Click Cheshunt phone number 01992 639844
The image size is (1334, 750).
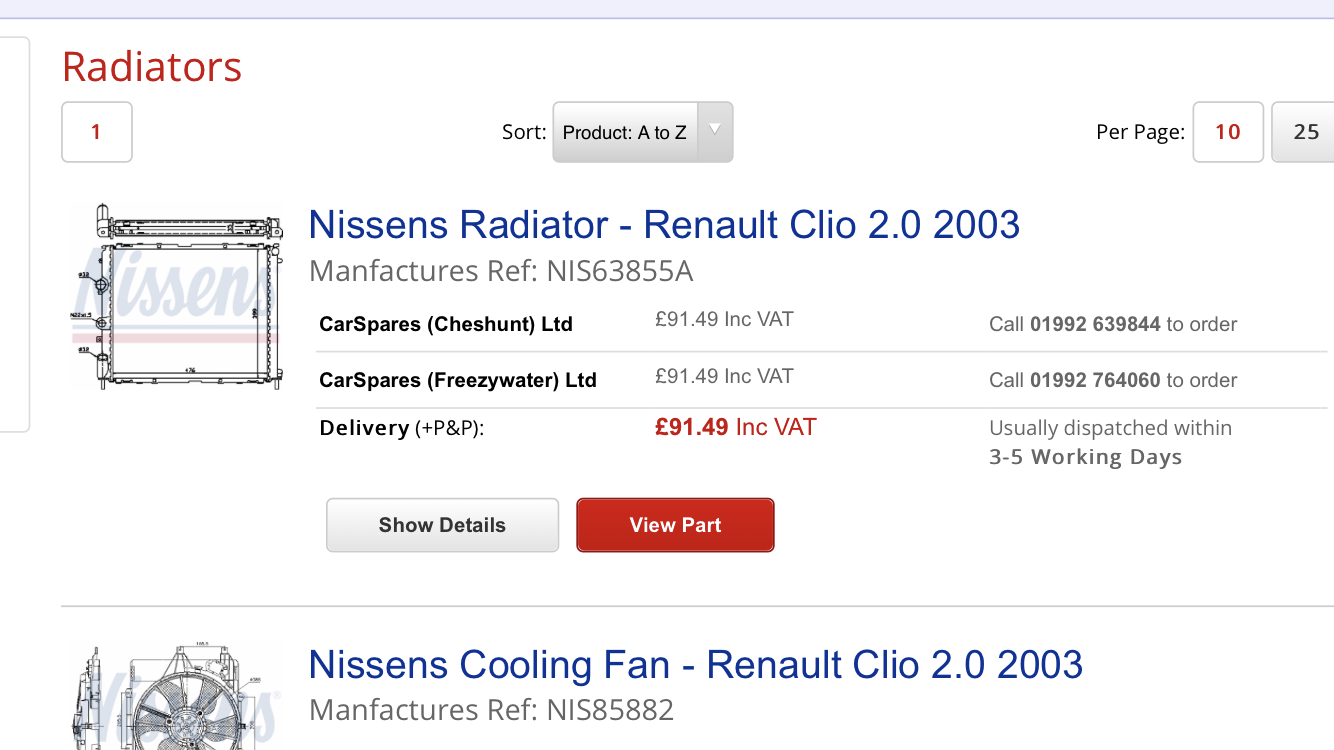(x=1095, y=324)
